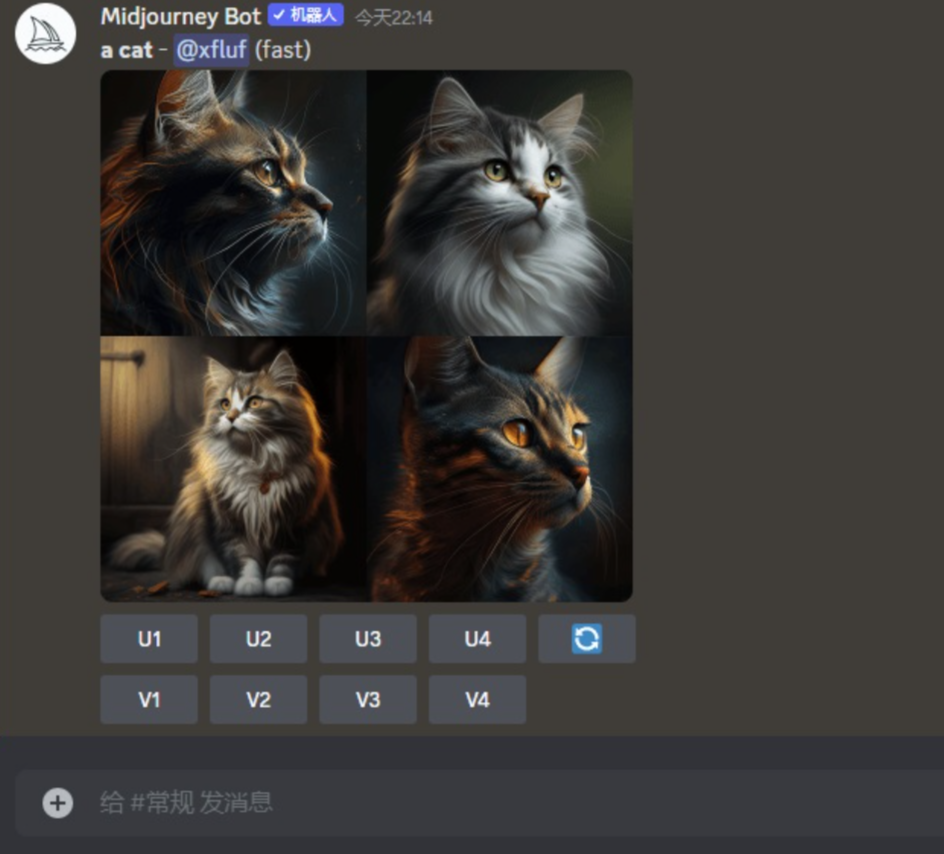944x854 pixels.
Task: Open the top-left dark orange cat image
Action: 233,203
